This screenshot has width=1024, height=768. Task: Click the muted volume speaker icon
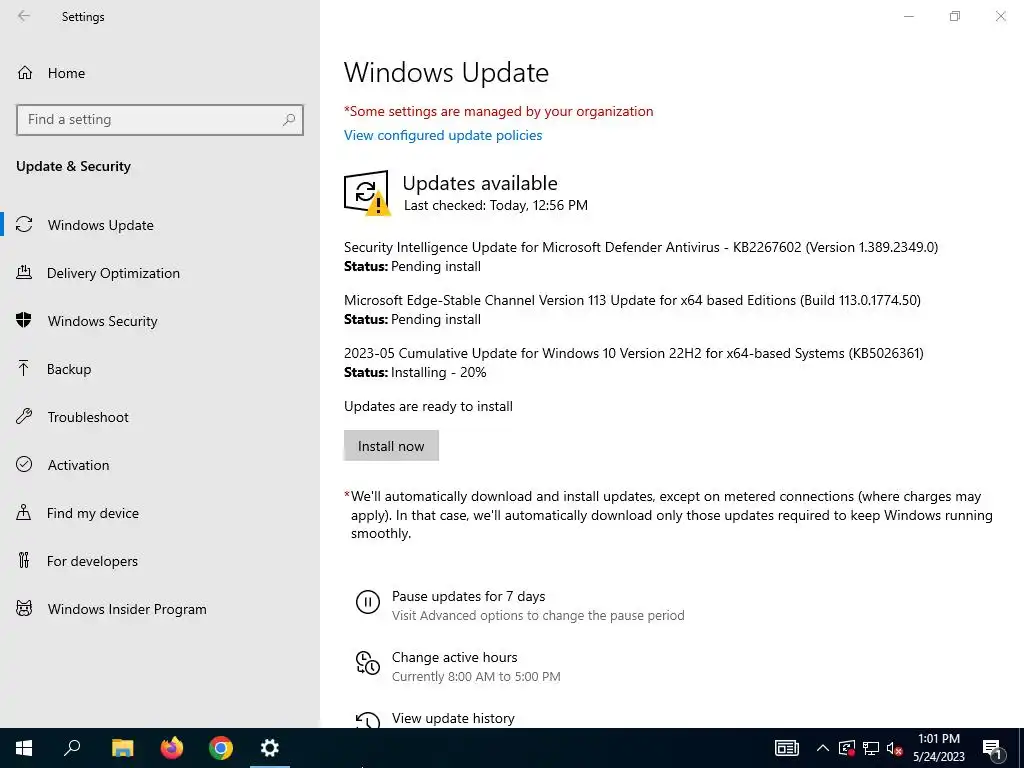(x=895, y=748)
